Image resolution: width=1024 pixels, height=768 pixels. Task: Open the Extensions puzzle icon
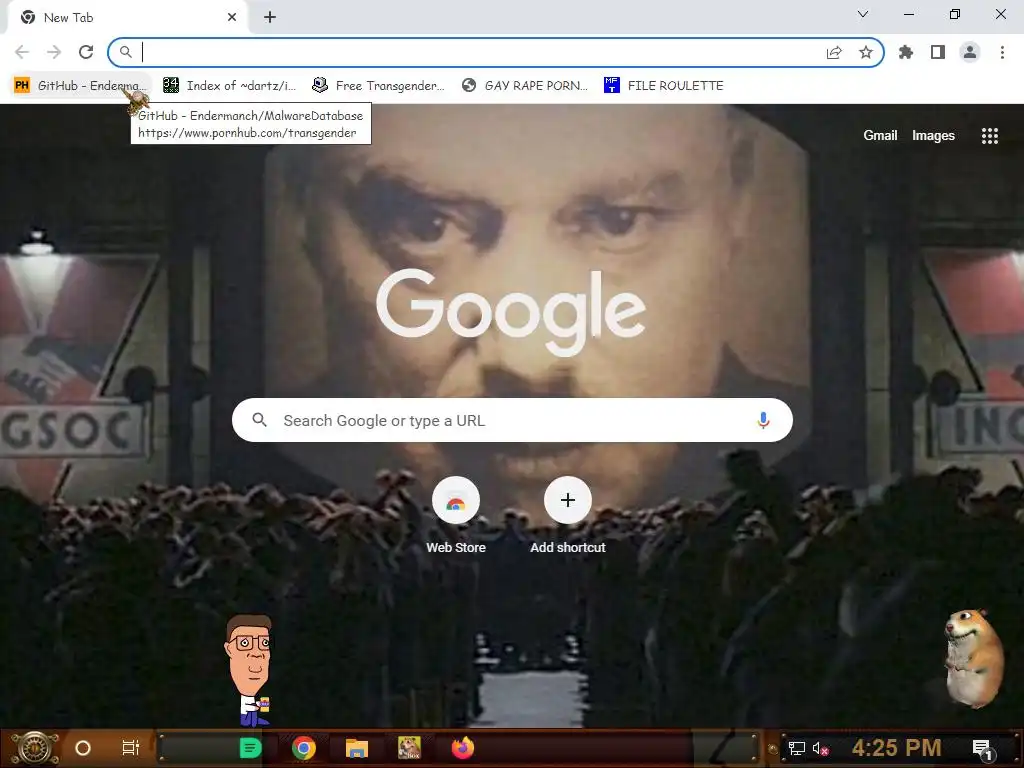tap(906, 52)
